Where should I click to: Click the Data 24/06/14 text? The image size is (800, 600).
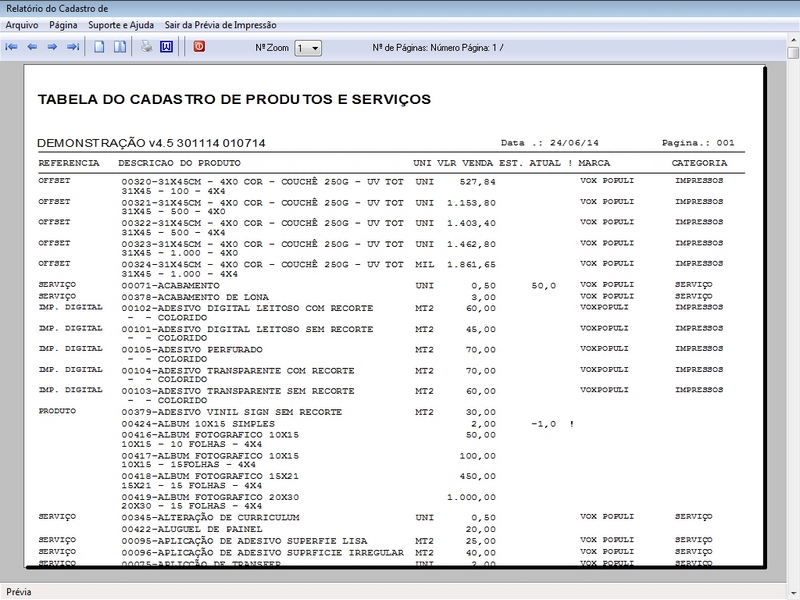[x=549, y=143]
